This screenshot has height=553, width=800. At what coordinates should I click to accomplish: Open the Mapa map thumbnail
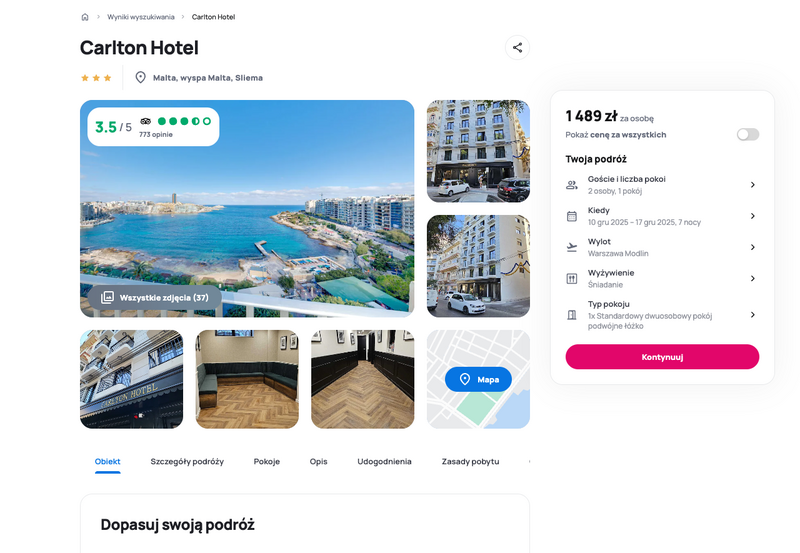click(x=478, y=379)
